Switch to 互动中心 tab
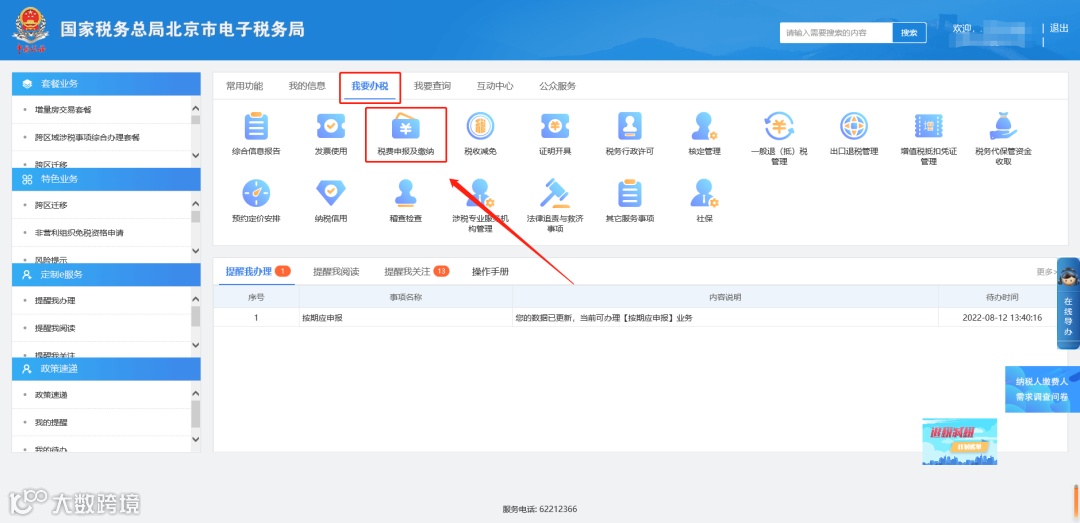Viewport: 1080px width, 523px height. [x=495, y=86]
